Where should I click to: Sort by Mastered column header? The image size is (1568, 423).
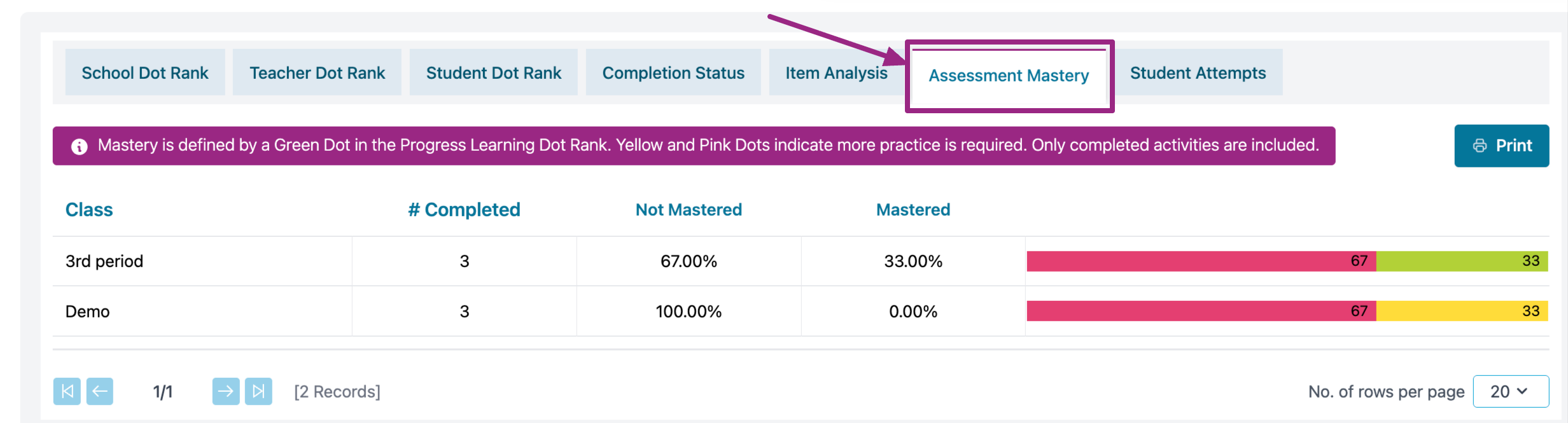click(913, 210)
